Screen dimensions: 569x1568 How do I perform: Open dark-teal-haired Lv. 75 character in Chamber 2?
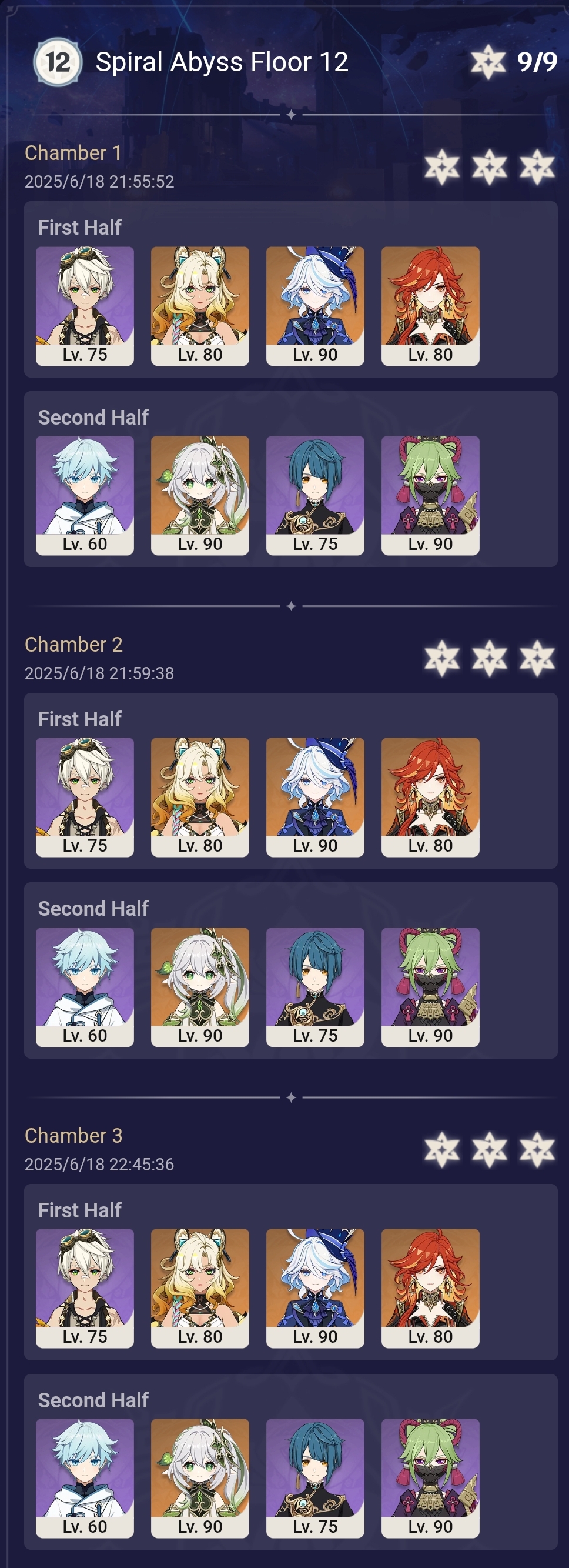point(315,987)
